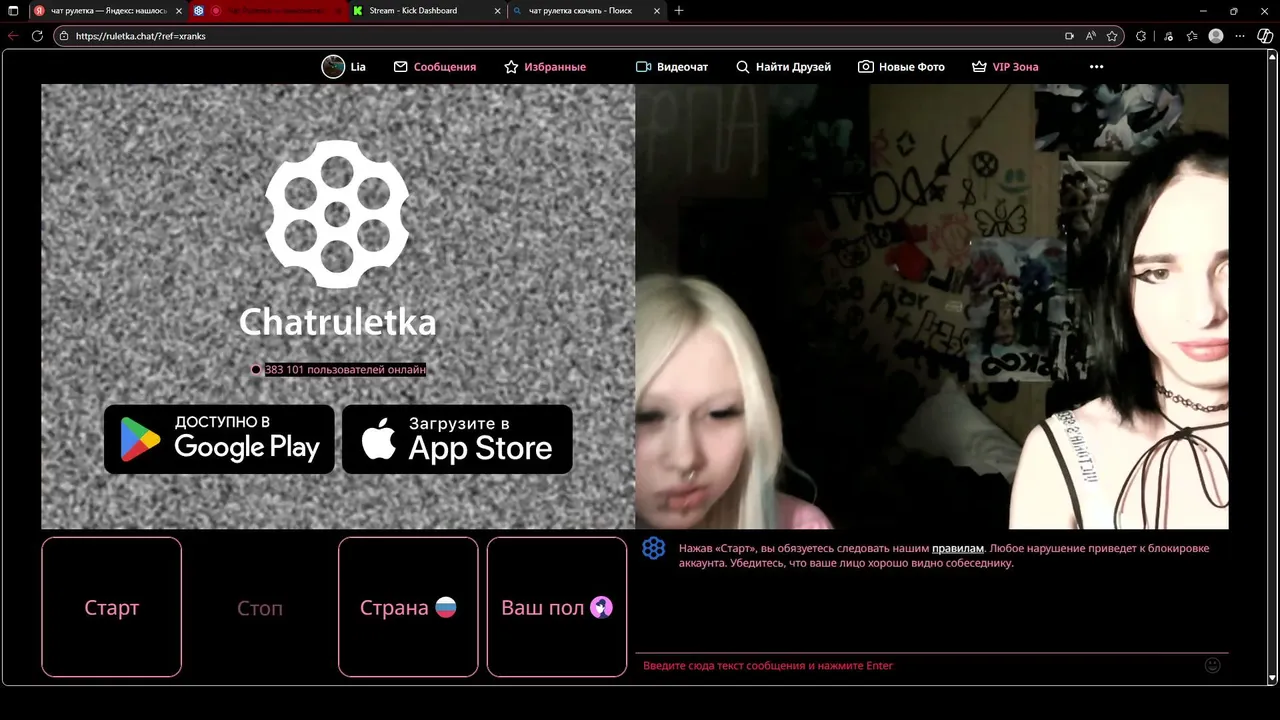This screenshot has height=720, width=1280.
Task: Click the Russian flag icon on Страна
Action: (x=446, y=607)
